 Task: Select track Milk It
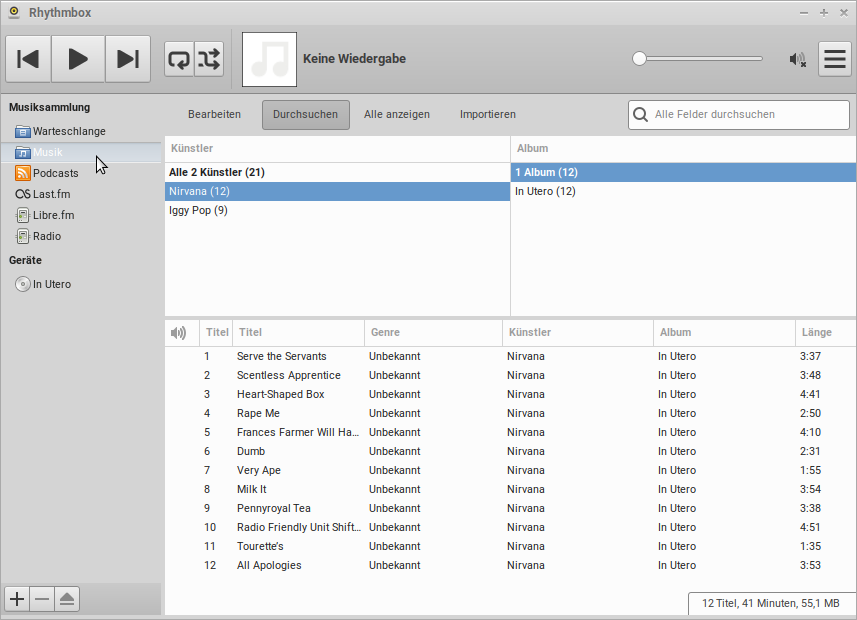point(510,489)
